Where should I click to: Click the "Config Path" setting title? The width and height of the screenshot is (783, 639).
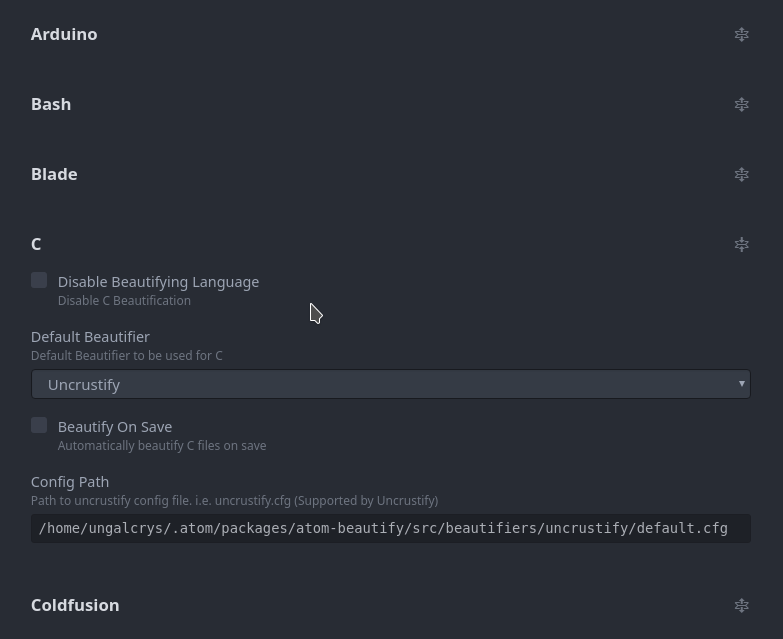pos(70,482)
